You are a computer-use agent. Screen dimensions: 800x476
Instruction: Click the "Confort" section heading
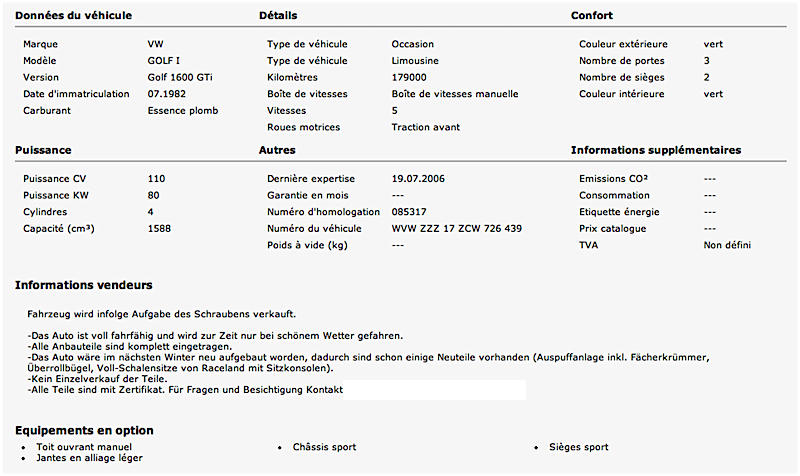click(591, 16)
